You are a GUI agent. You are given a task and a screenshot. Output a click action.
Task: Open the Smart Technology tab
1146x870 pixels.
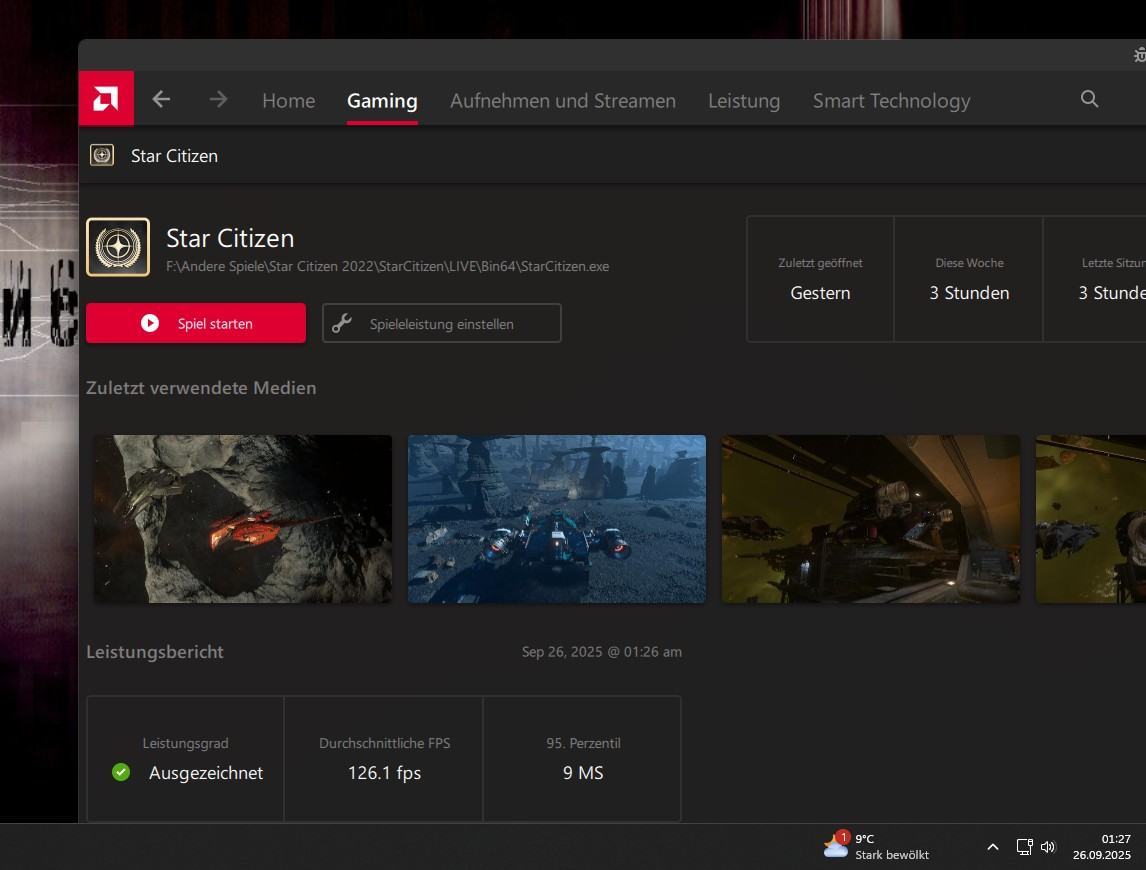(x=892, y=100)
